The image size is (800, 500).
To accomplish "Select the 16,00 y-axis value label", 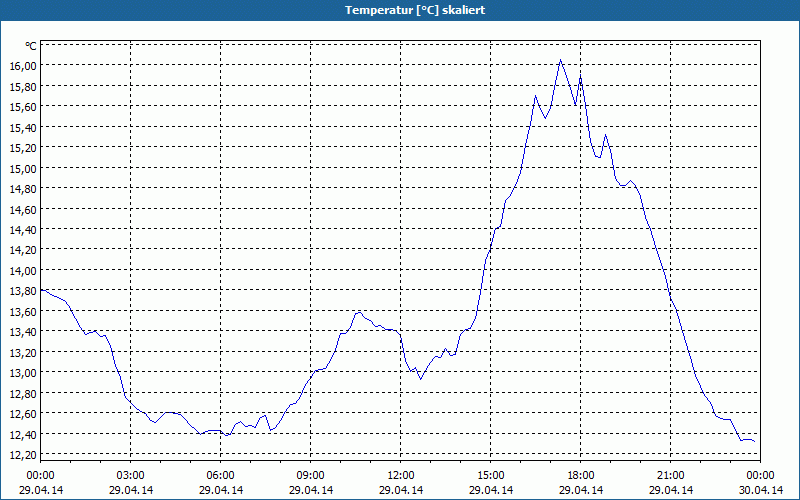I will tap(23, 65).
